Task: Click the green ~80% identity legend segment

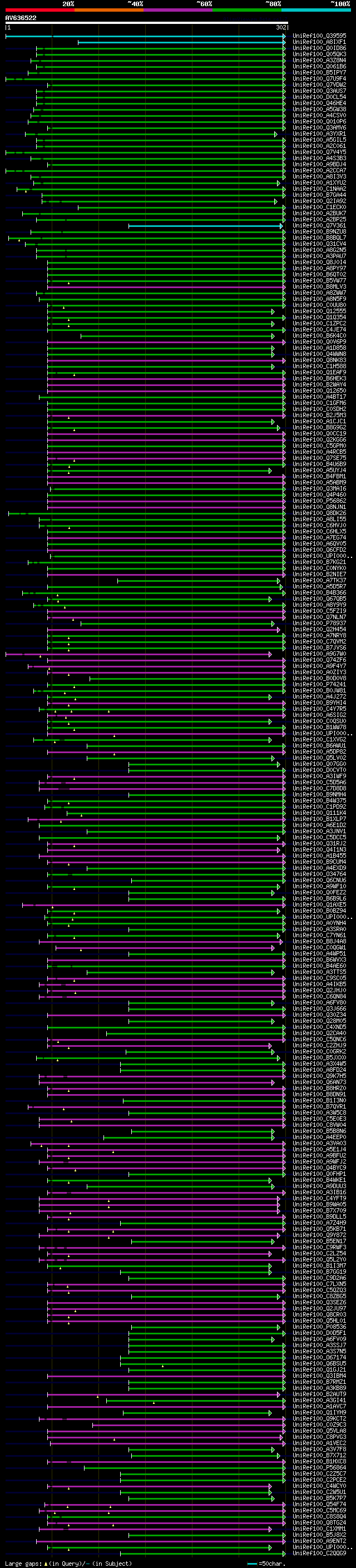Action: click(x=247, y=10)
